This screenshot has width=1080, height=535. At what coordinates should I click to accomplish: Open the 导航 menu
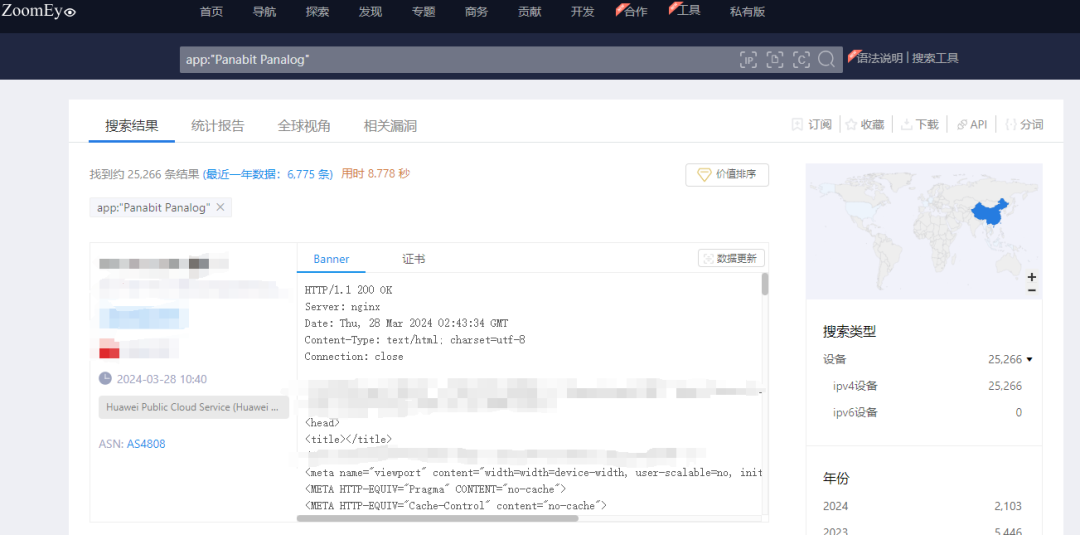point(264,12)
